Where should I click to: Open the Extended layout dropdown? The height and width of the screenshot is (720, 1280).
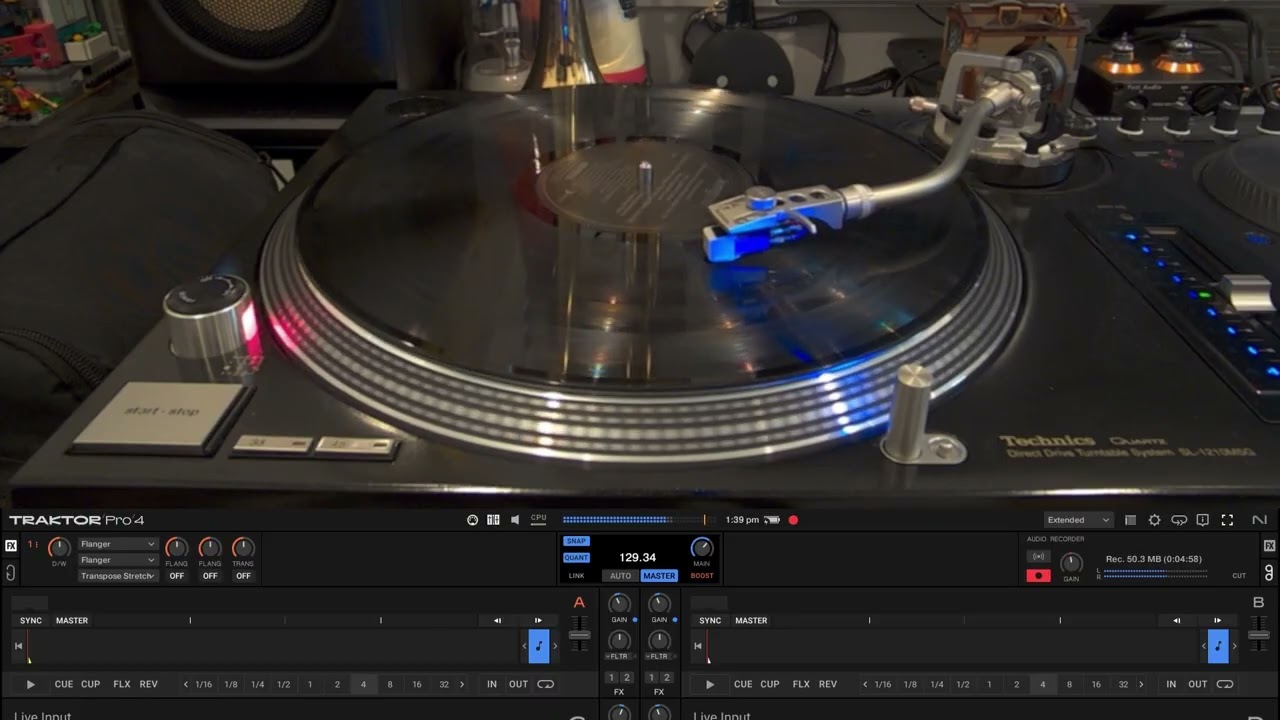(x=1078, y=520)
